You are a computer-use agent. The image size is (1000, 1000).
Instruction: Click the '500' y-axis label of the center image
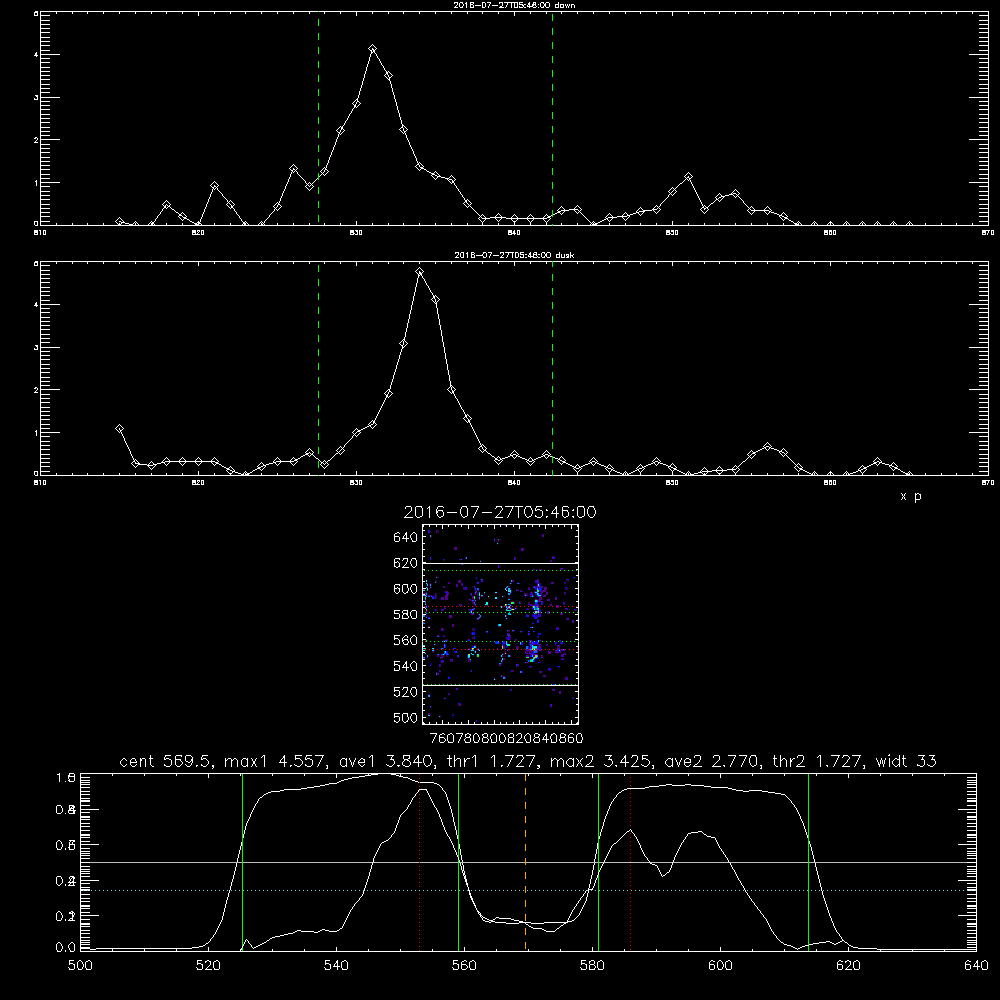pos(406,717)
